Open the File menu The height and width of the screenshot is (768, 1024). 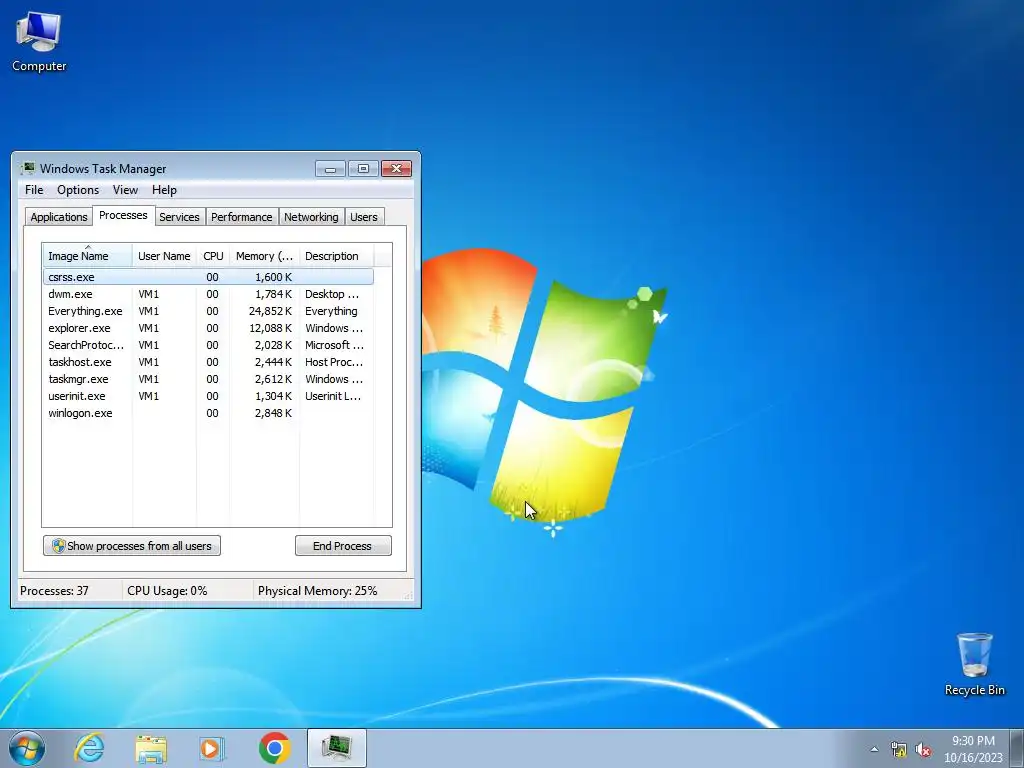(34, 190)
